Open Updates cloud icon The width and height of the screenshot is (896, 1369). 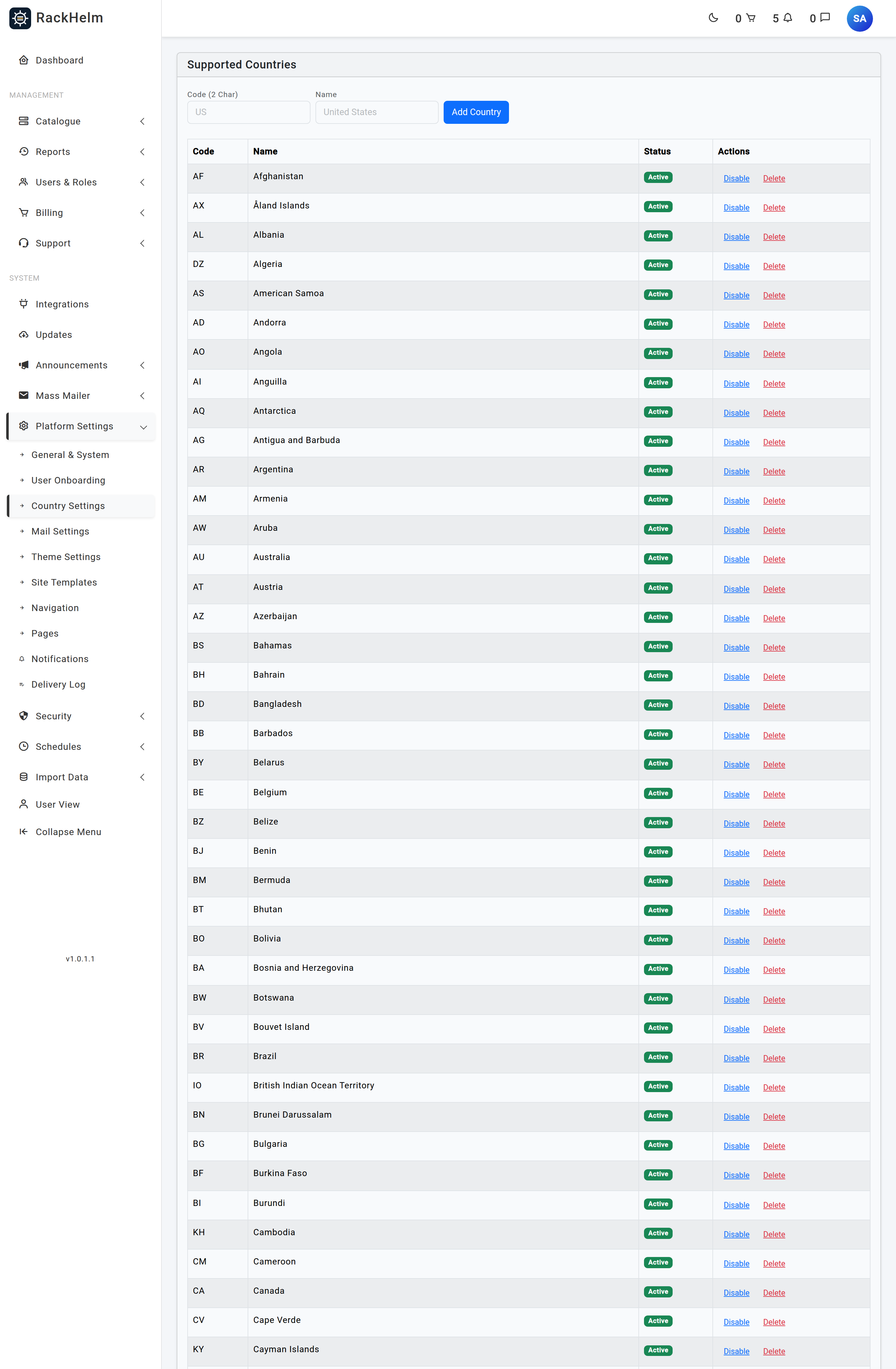tap(24, 334)
